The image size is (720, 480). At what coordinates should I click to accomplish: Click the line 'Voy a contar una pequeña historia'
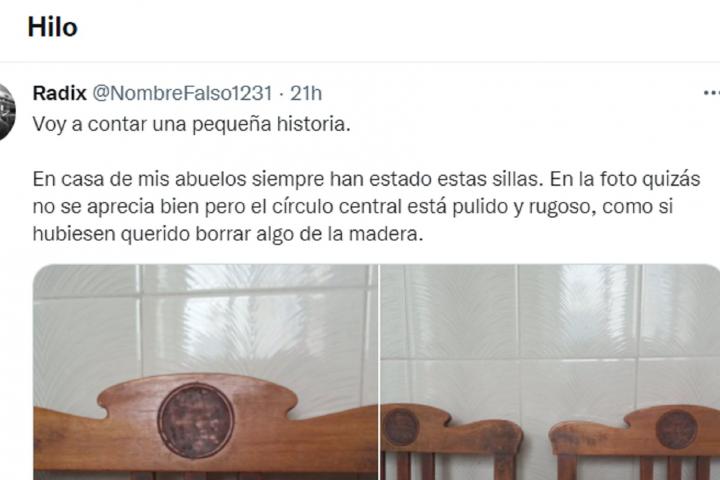(191, 124)
